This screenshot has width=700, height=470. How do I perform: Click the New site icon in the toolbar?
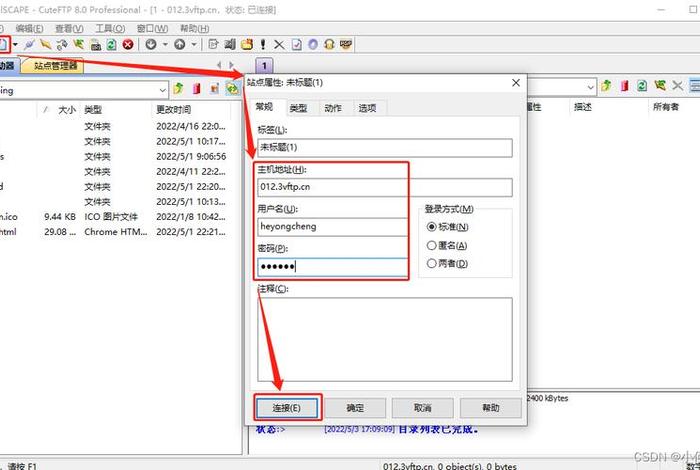[x=4, y=44]
